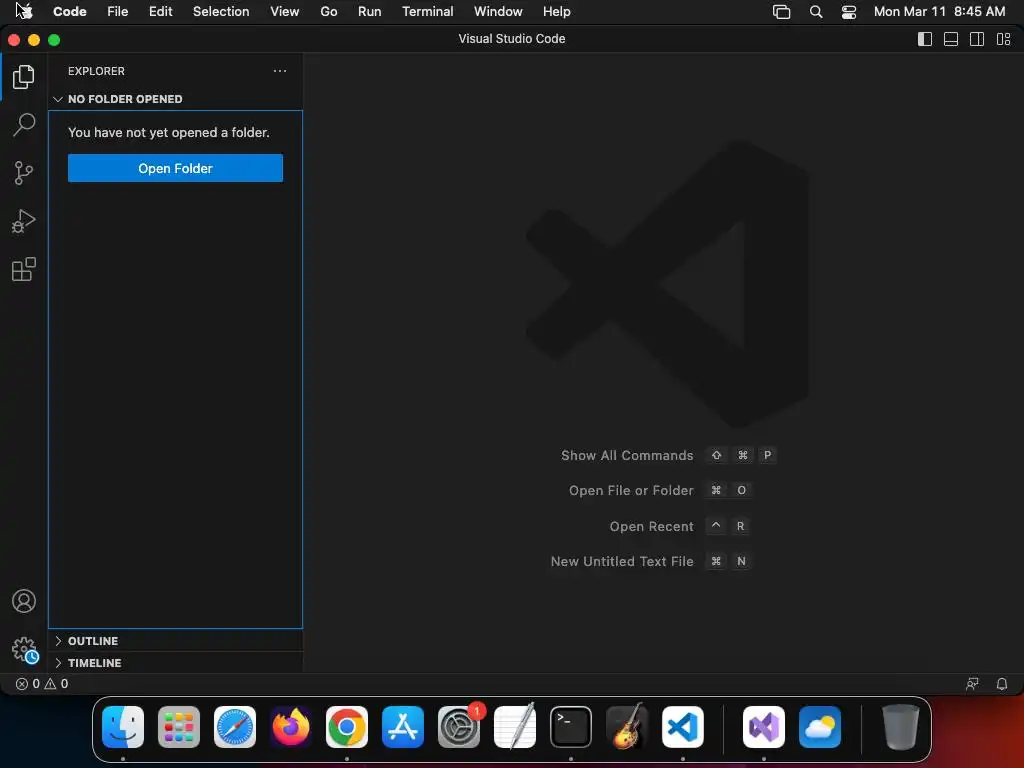The width and height of the screenshot is (1024, 768).
Task: Open Control Center in the menu bar
Action: tap(848, 12)
